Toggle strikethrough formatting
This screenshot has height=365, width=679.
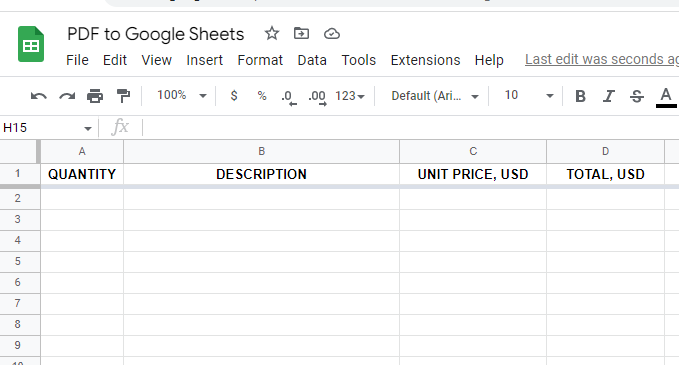(637, 96)
